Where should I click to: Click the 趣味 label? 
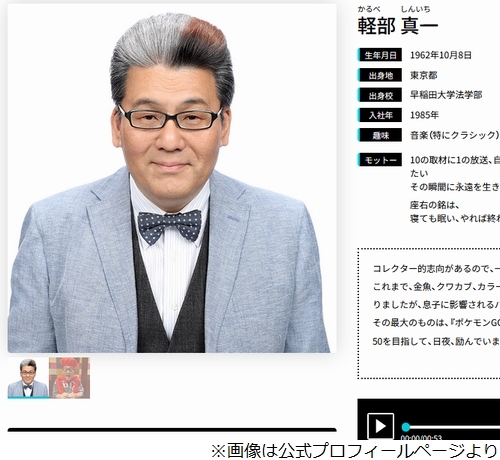coord(380,135)
